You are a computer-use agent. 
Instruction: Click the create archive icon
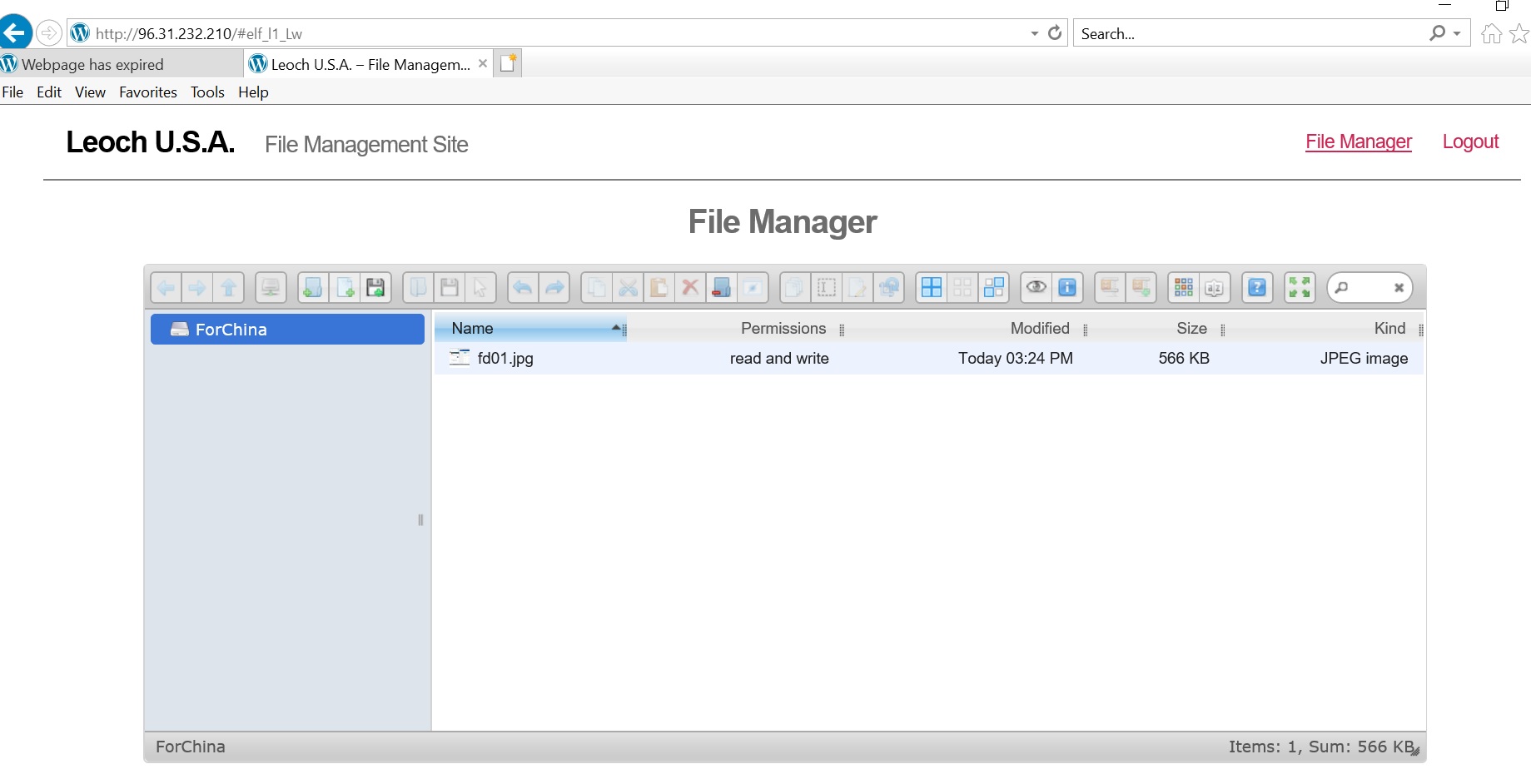[x=1141, y=288]
